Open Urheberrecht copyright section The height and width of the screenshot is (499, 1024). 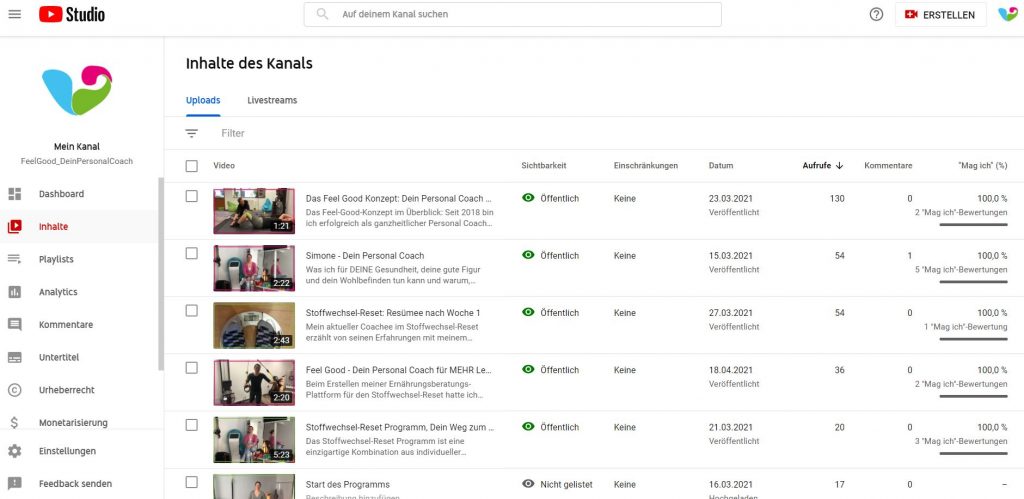(67, 390)
